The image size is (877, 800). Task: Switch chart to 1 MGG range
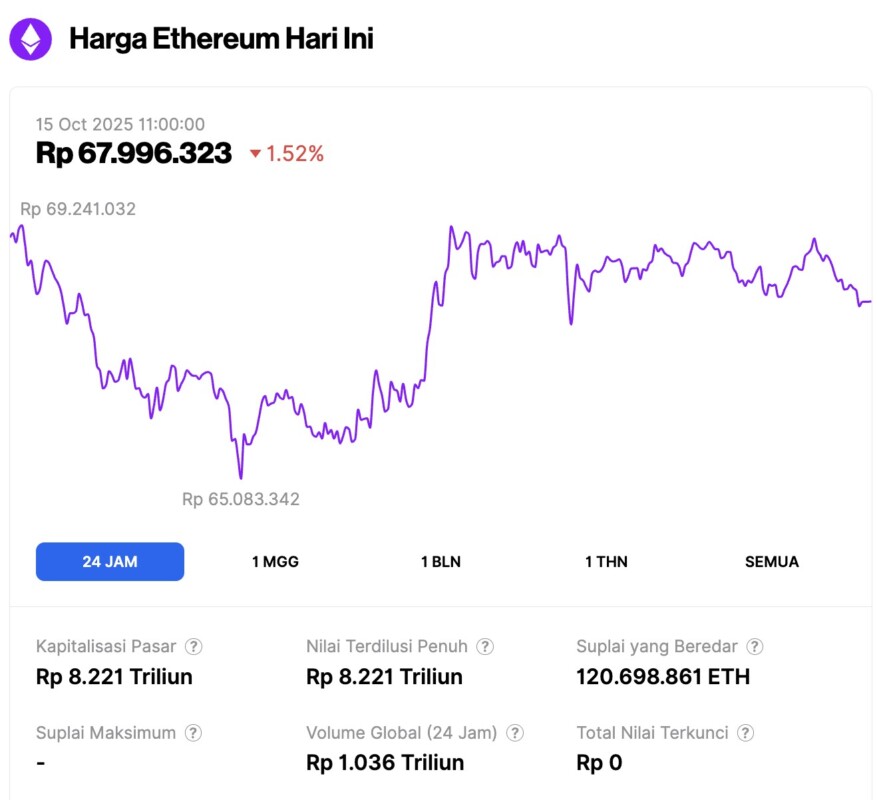pyautogui.click(x=275, y=562)
